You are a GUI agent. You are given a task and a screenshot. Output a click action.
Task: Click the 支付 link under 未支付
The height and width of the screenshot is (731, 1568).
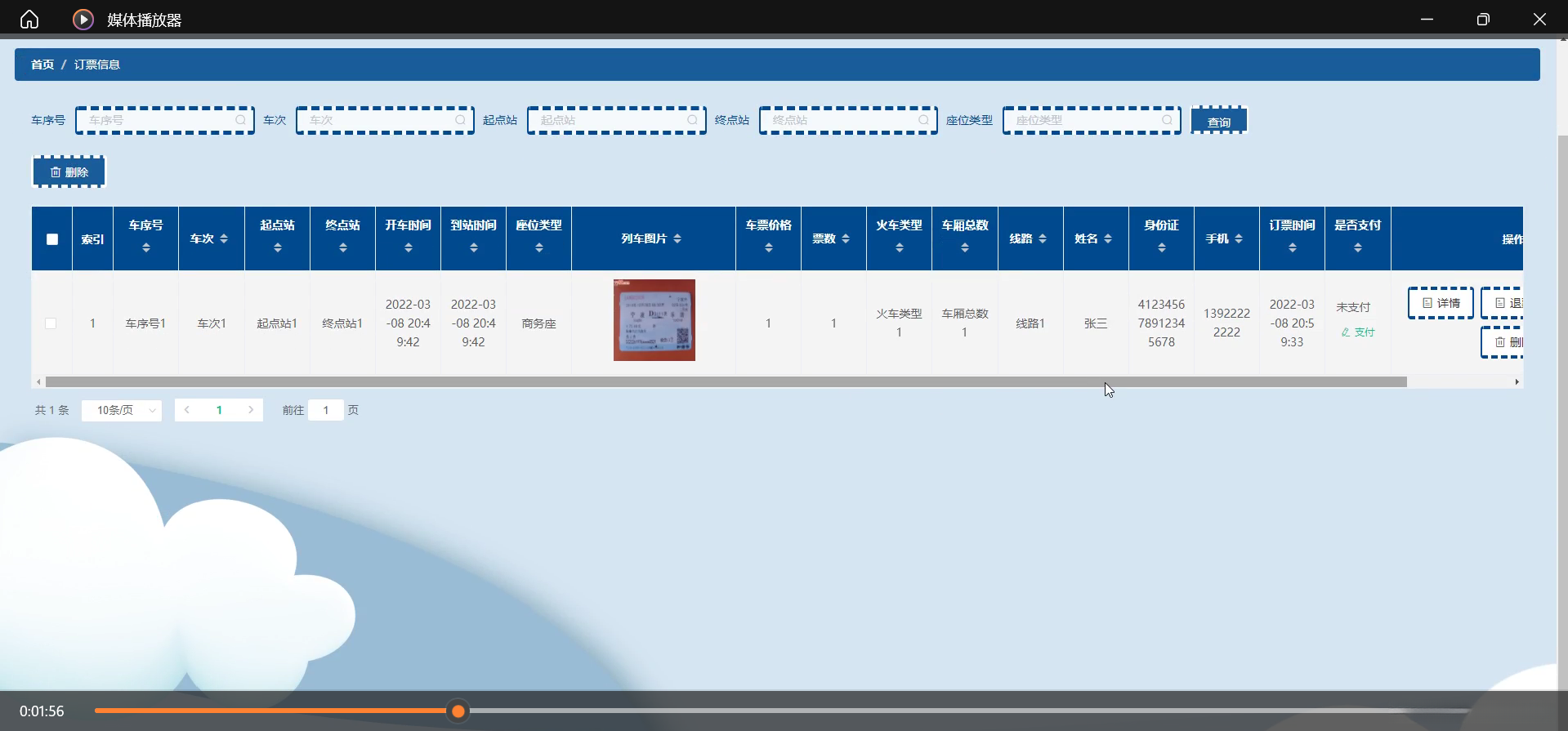[x=1358, y=332]
